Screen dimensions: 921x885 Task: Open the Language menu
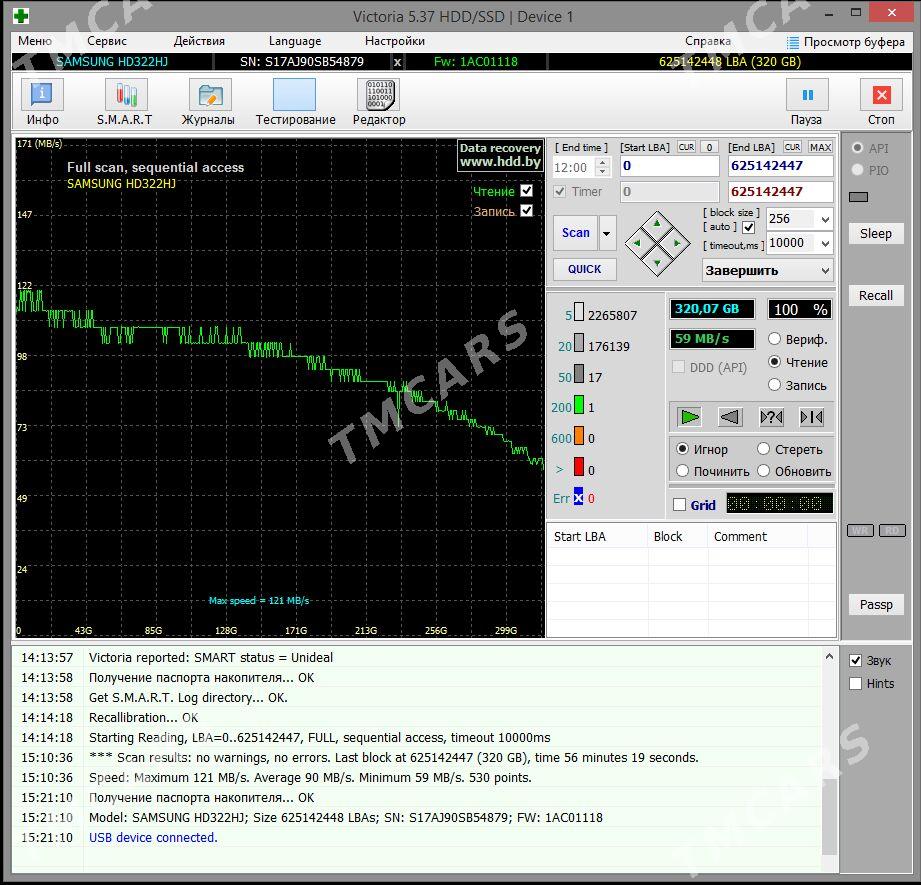click(295, 41)
